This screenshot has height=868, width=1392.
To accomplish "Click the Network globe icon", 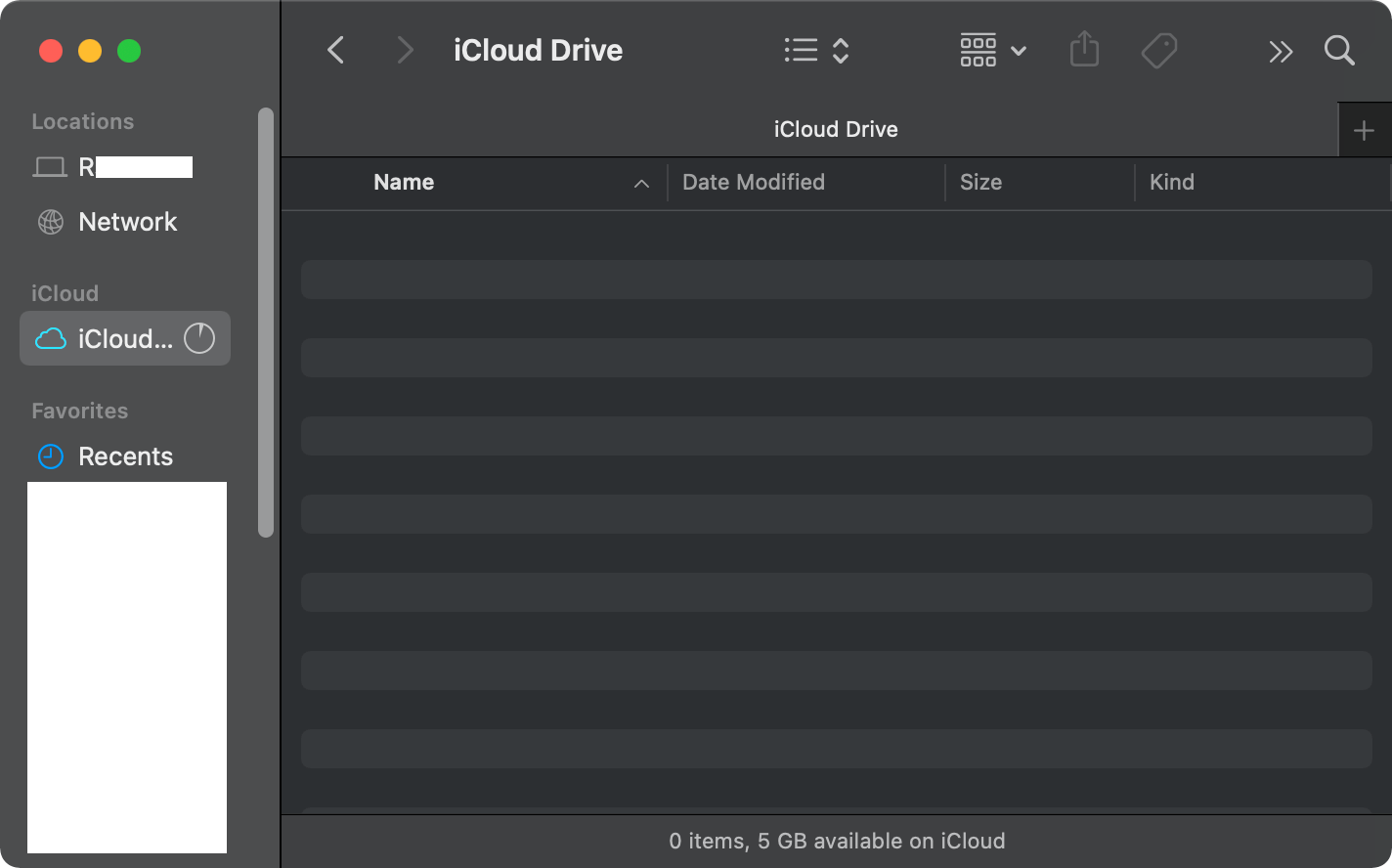I will click(50, 222).
